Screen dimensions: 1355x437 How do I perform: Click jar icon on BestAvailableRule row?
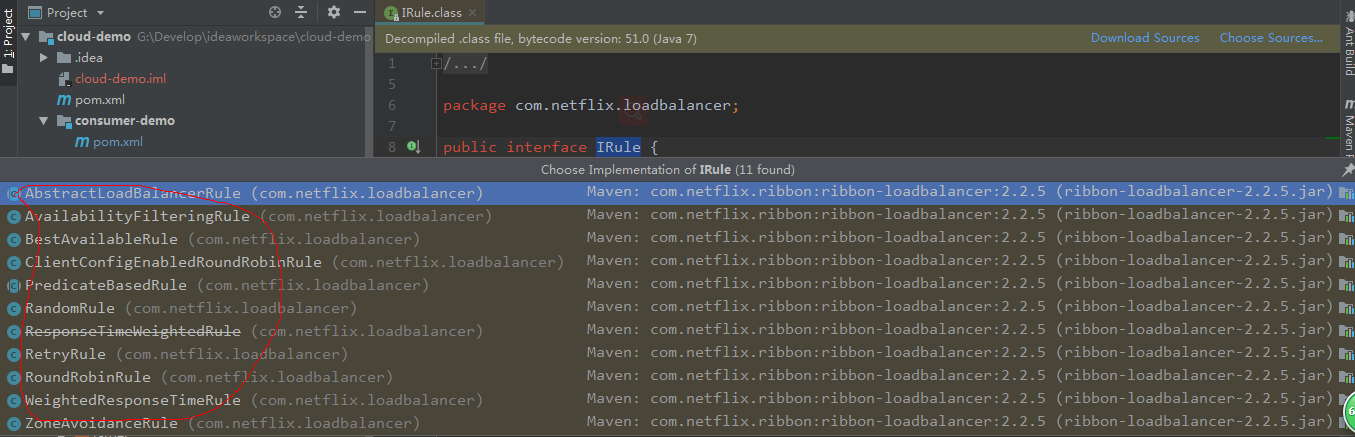tap(1346, 239)
